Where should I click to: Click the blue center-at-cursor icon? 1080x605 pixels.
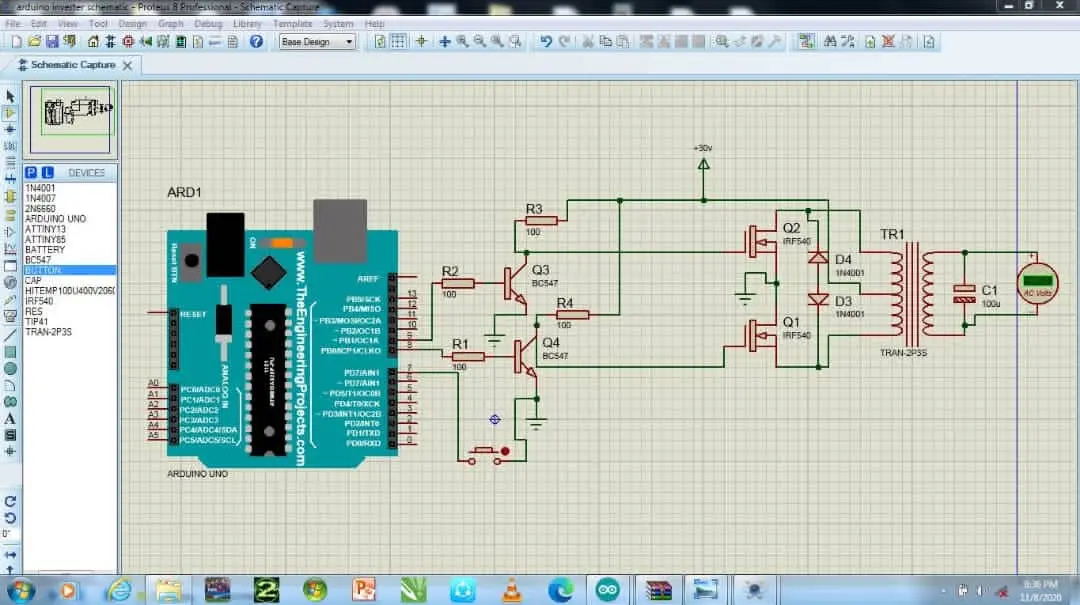point(445,41)
